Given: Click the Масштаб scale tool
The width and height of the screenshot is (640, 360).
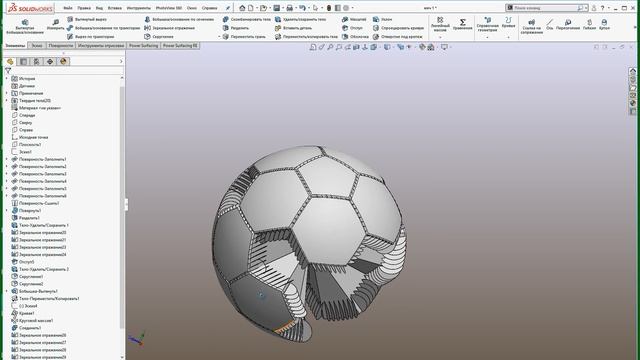Looking at the screenshot, I should [x=354, y=19].
